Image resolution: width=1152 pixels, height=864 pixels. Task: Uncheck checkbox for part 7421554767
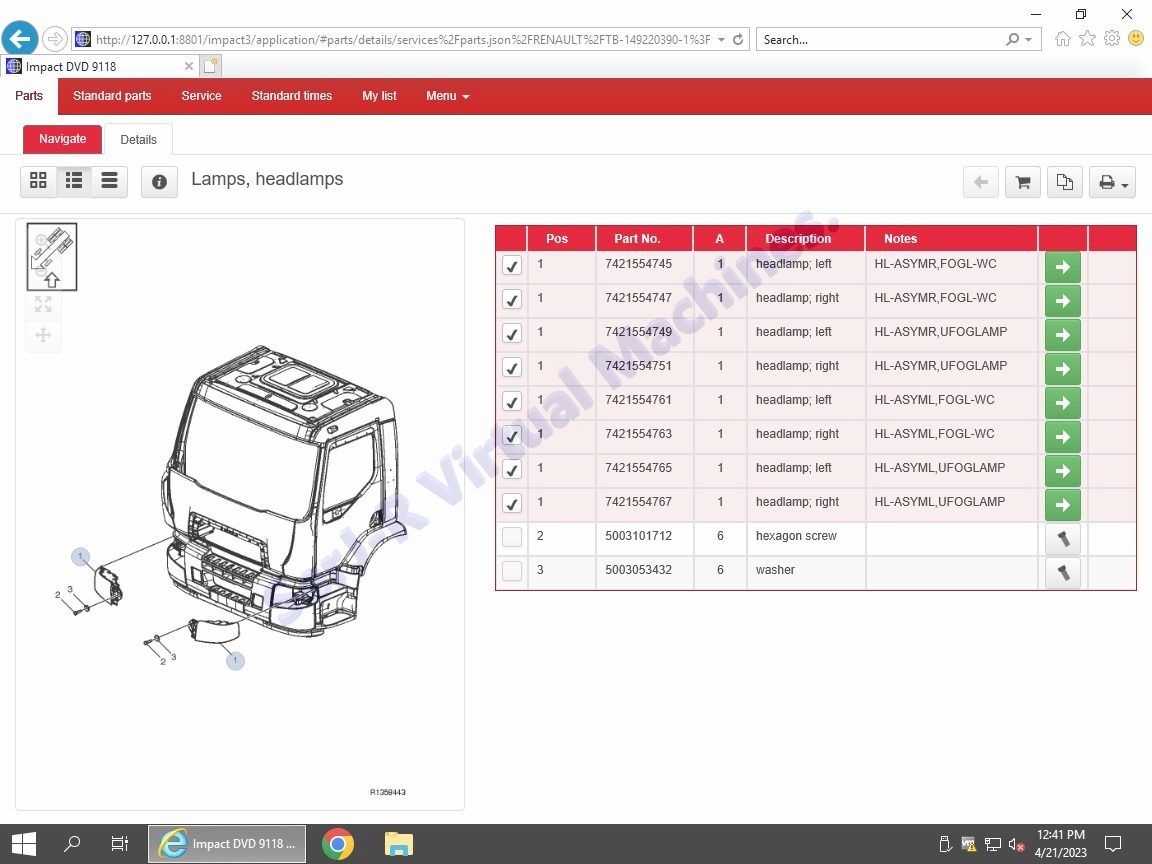tap(512, 503)
